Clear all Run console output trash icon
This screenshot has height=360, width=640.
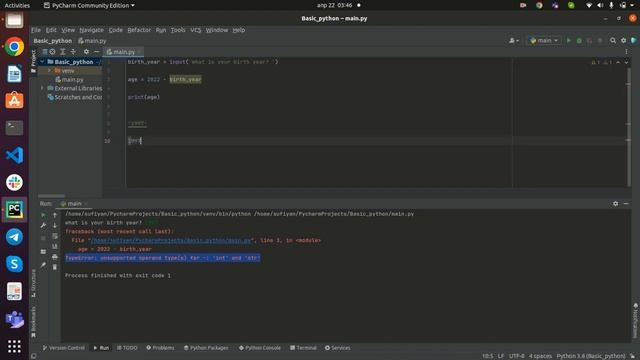(x=55, y=267)
